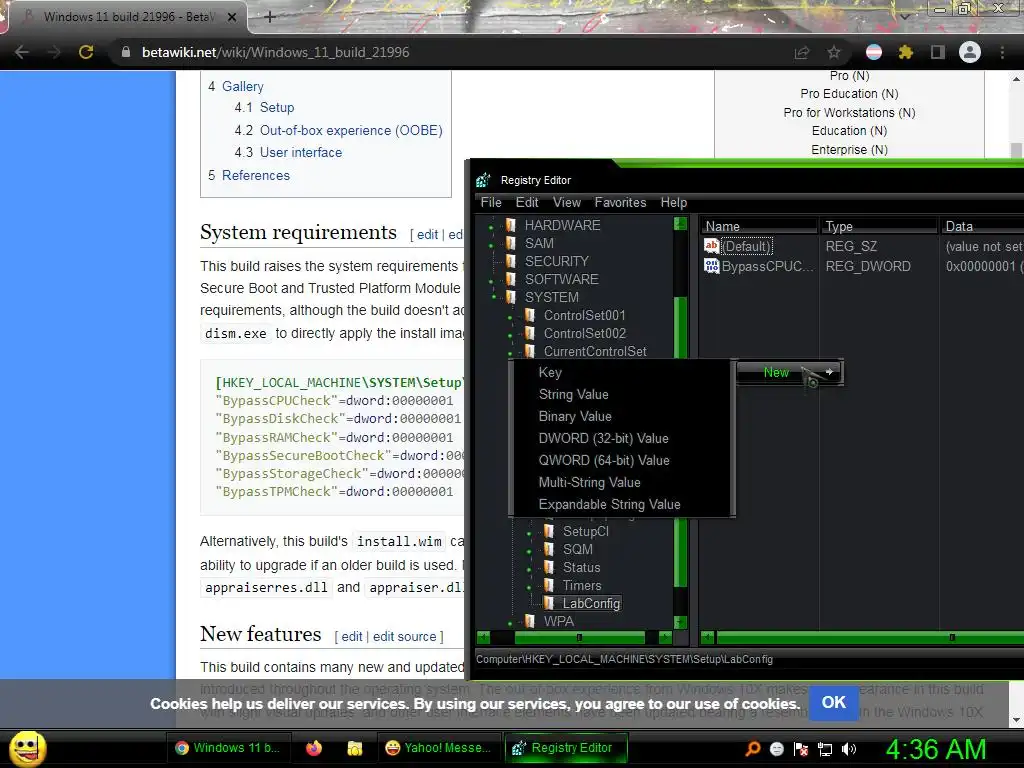Click the HARDWARE key folder icon
This screenshot has width=1024, height=768.
pyautogui.click(x=511, y=225)
